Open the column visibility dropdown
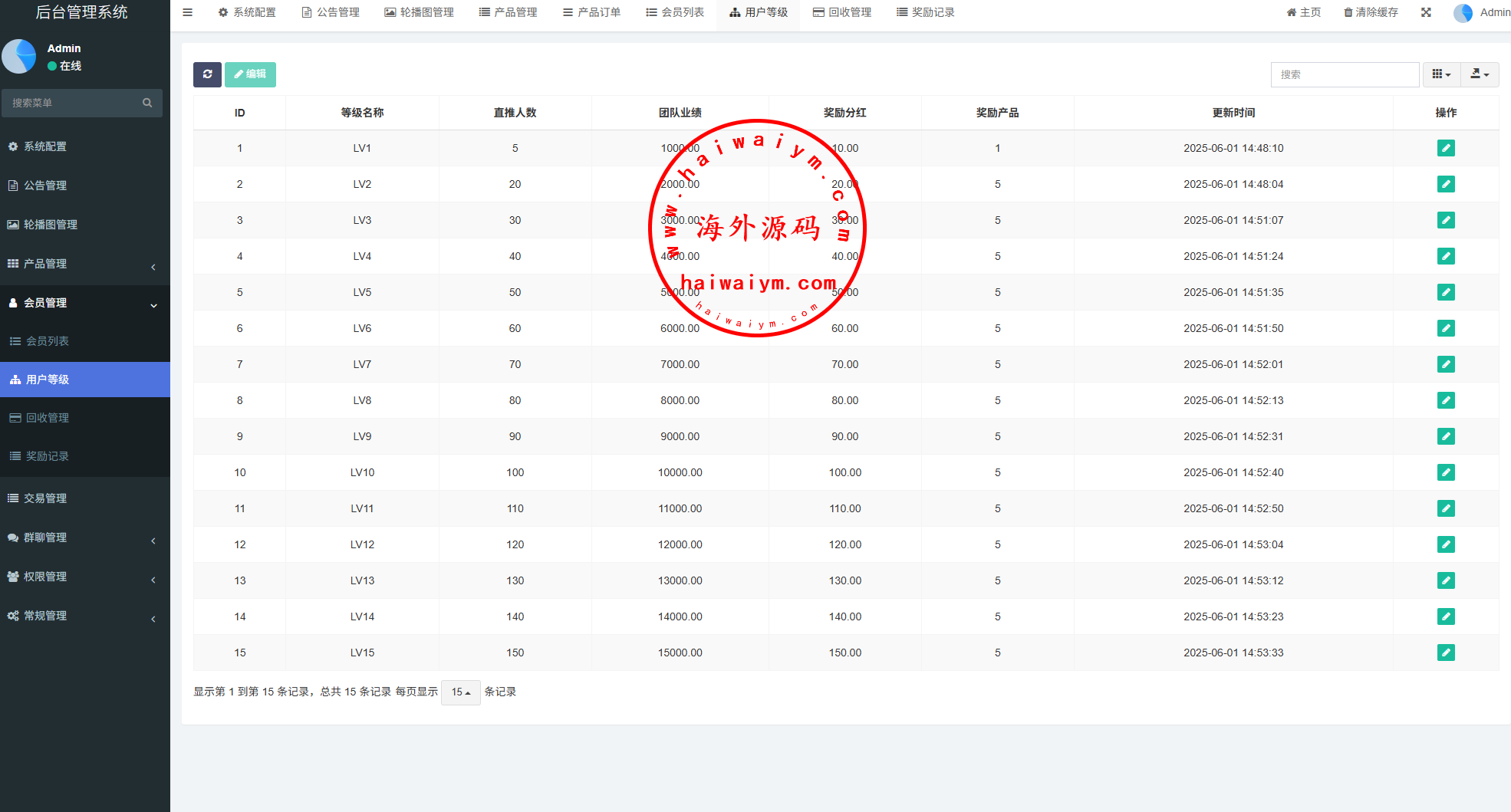Viewport: 1511px width, 812px height. pyautogui.click(x=1441, y=74)
